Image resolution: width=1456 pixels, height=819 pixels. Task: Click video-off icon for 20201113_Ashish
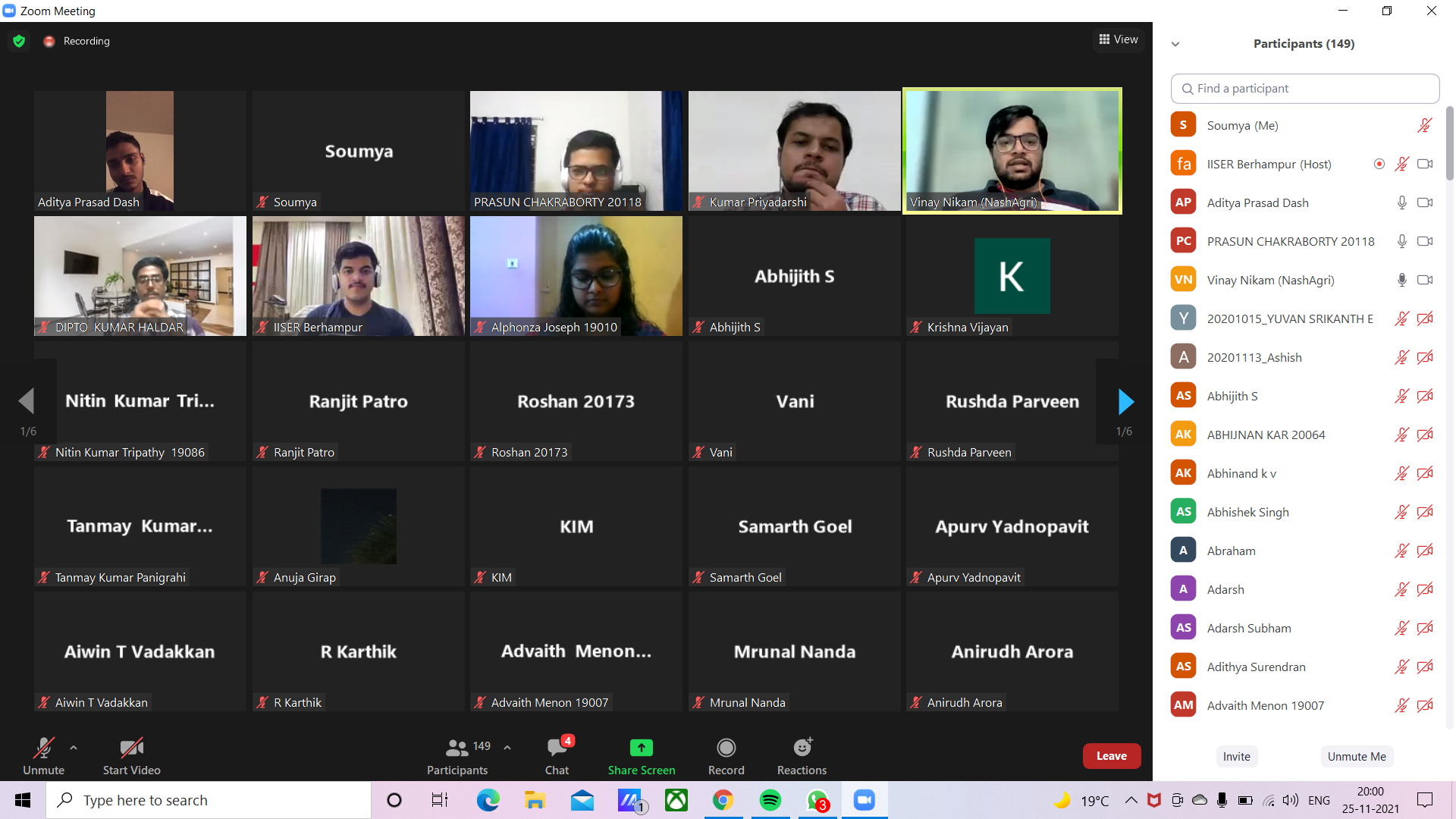pos(1425,358)
